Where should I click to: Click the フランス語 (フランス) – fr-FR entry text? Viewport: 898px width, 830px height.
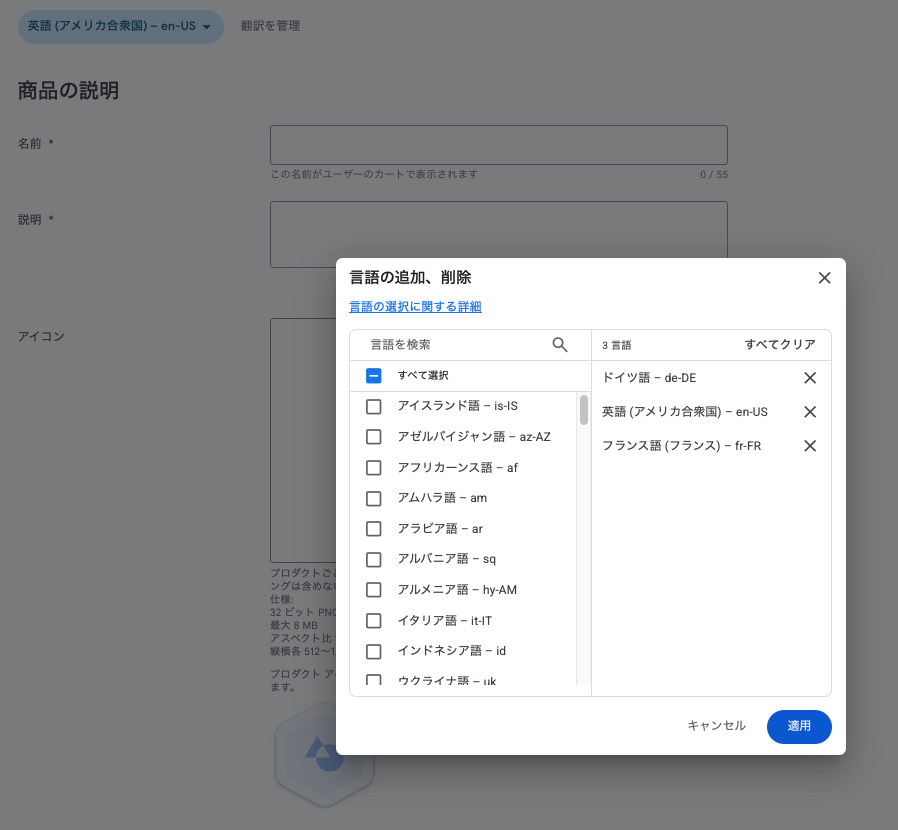pos(682,446)
